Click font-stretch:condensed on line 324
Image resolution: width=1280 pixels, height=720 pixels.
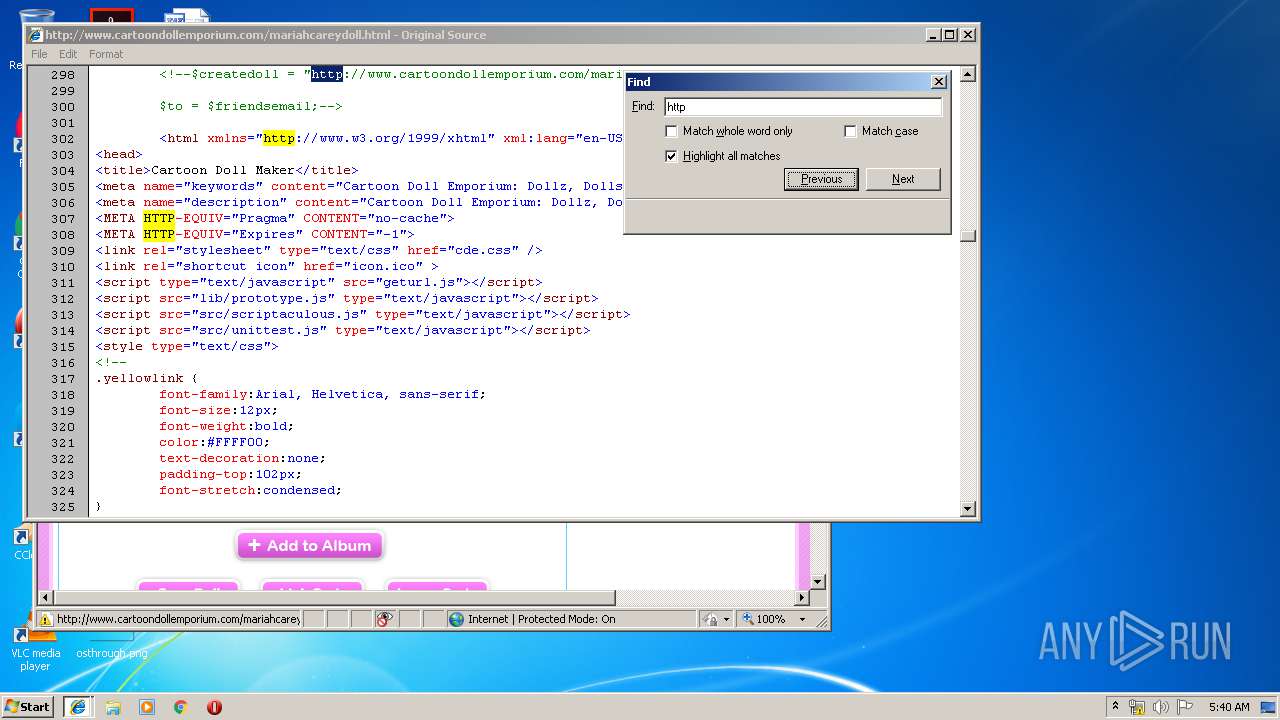[251, 490]
